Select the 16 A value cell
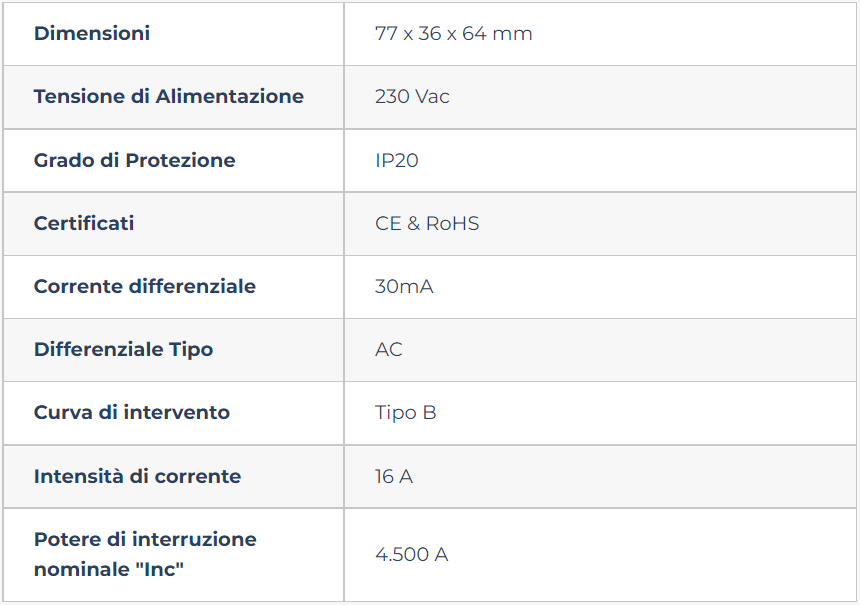Image resolution: width=860 pixels, height=605 pixels. click(600, 477)
